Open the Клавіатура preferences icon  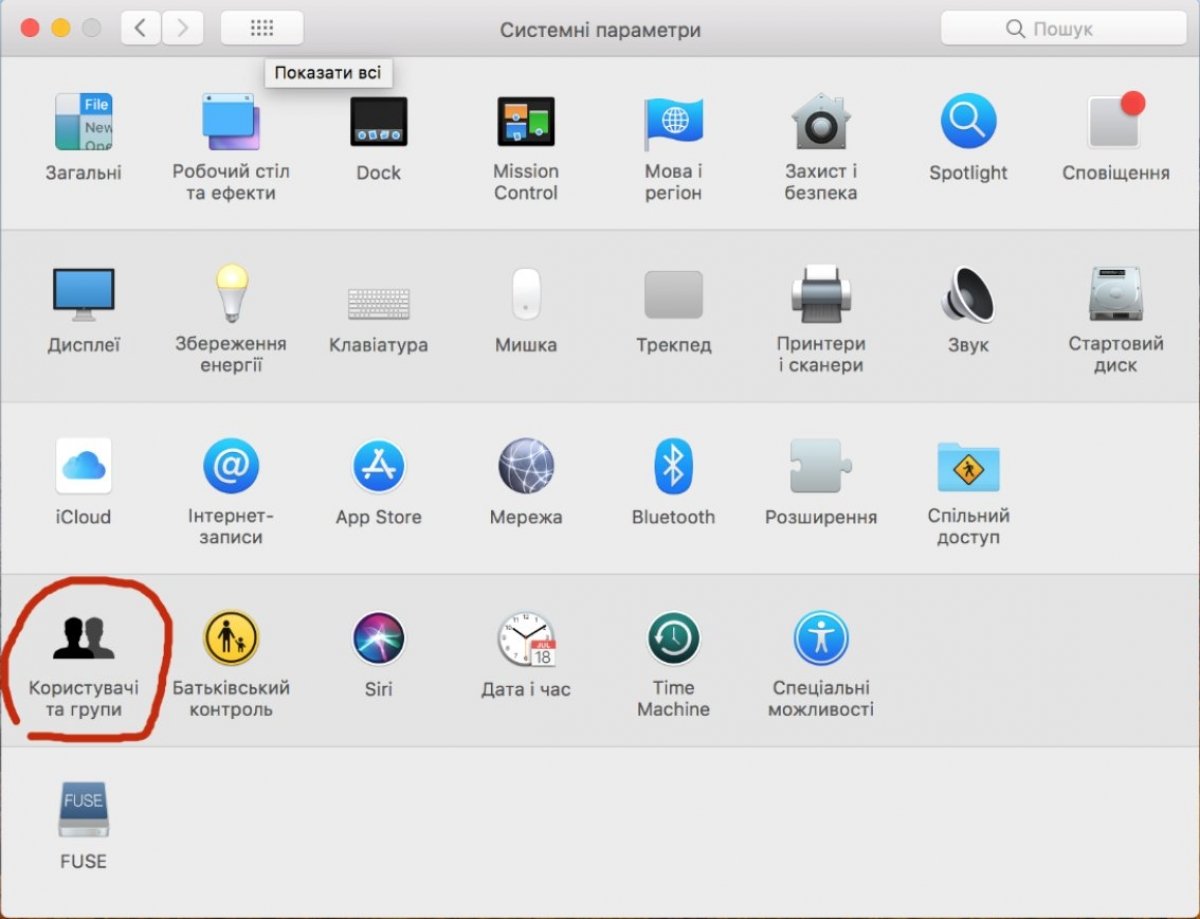tap(378, 303)
